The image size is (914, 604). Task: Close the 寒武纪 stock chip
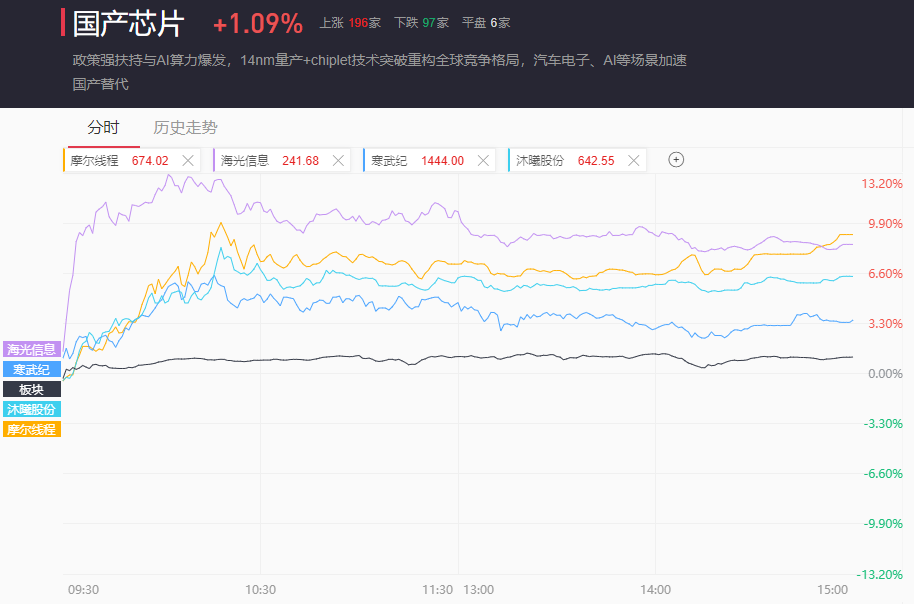(x=484, y=160)
